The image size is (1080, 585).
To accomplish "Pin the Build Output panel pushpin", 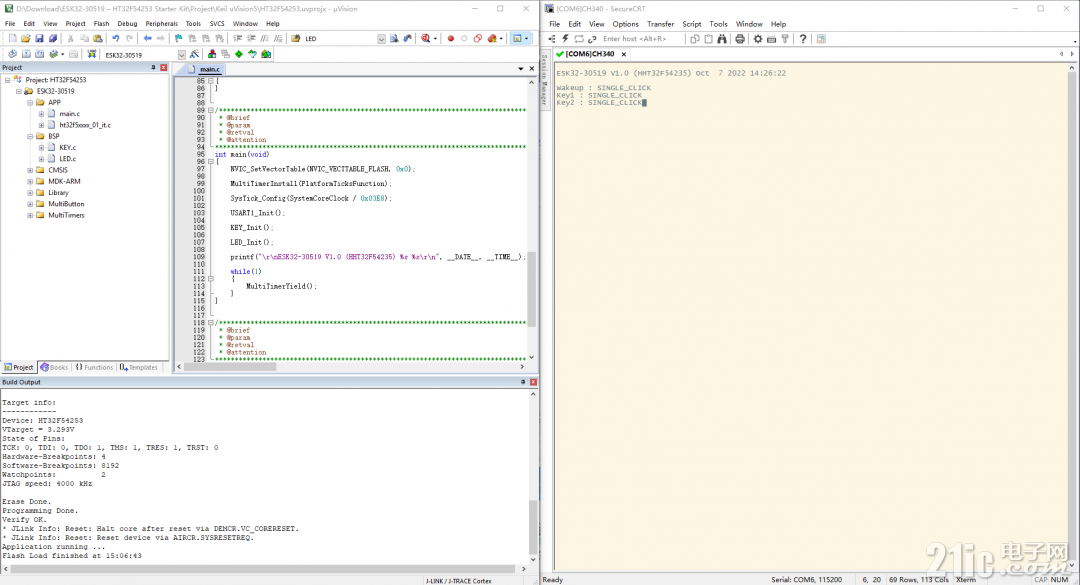I will pos(522,382).
